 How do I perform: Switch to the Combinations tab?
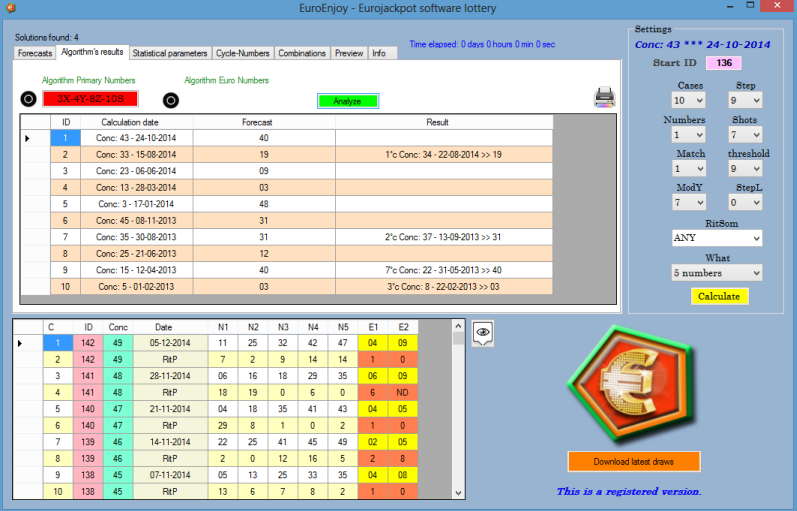point(302,53)
